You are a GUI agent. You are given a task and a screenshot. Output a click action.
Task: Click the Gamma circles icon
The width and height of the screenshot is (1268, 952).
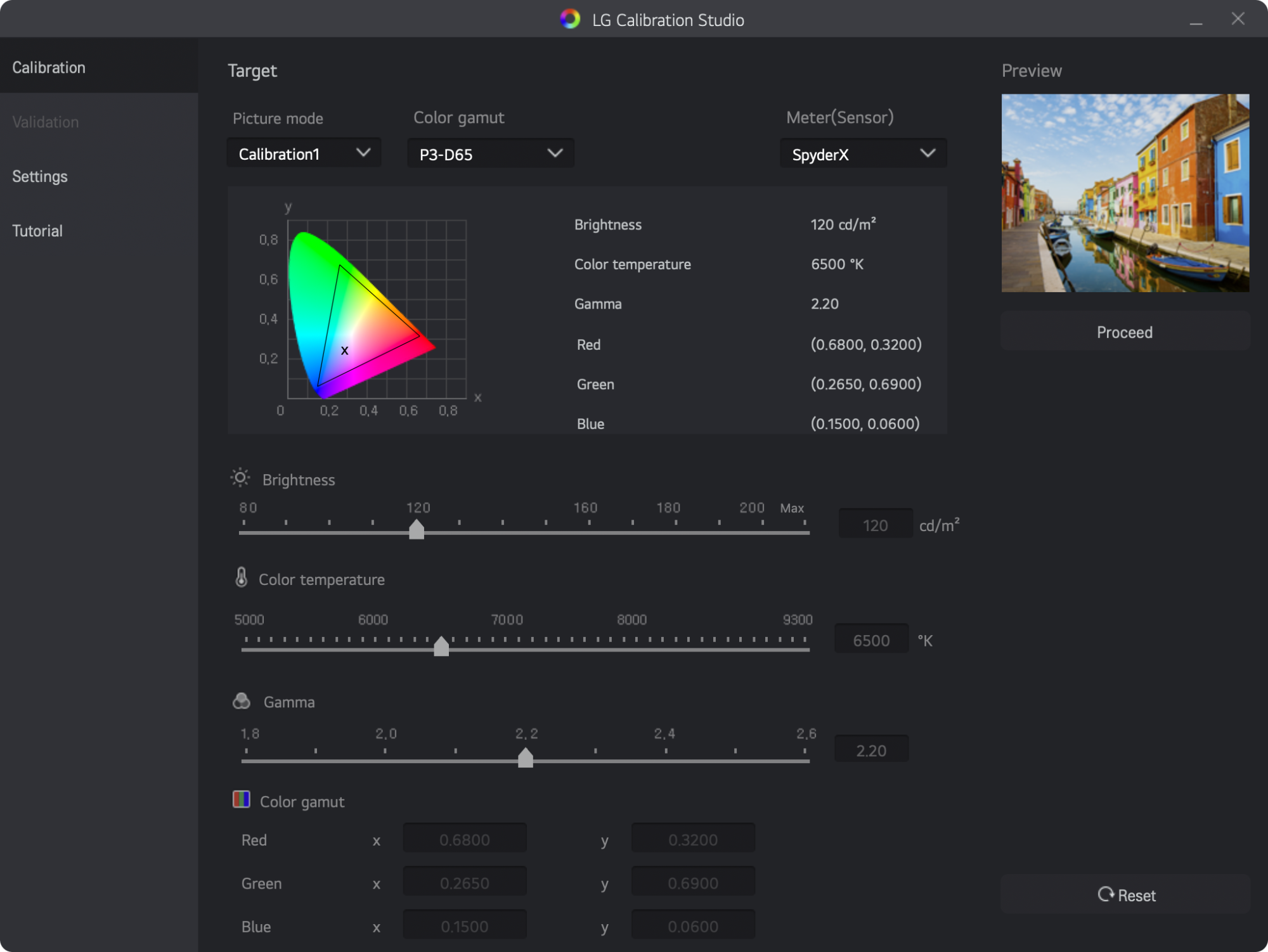pyautogui.click(x=242, y=701)
